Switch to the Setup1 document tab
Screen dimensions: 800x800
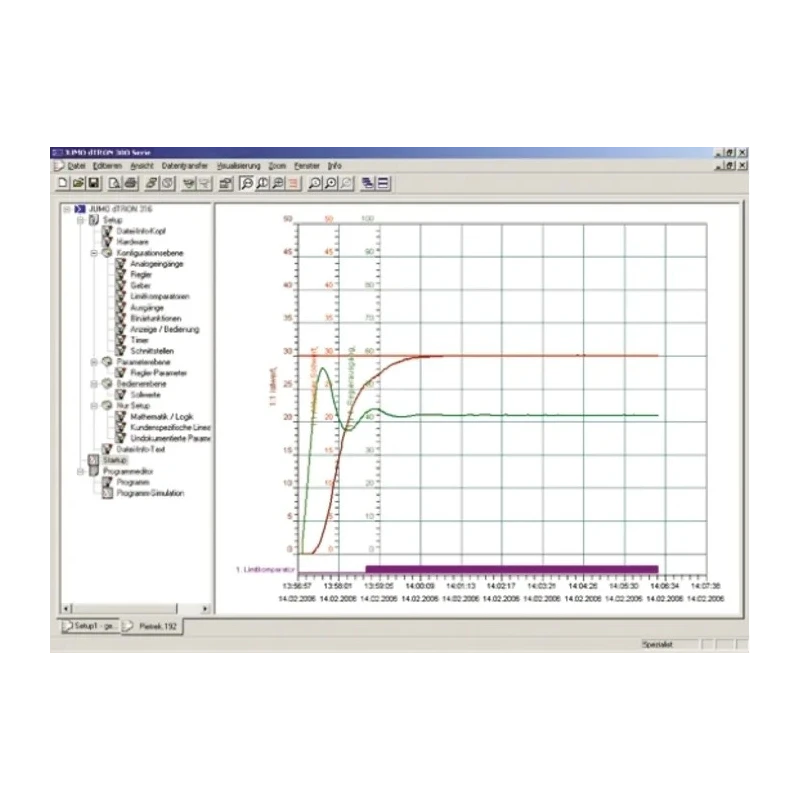[x=90, y=626]
